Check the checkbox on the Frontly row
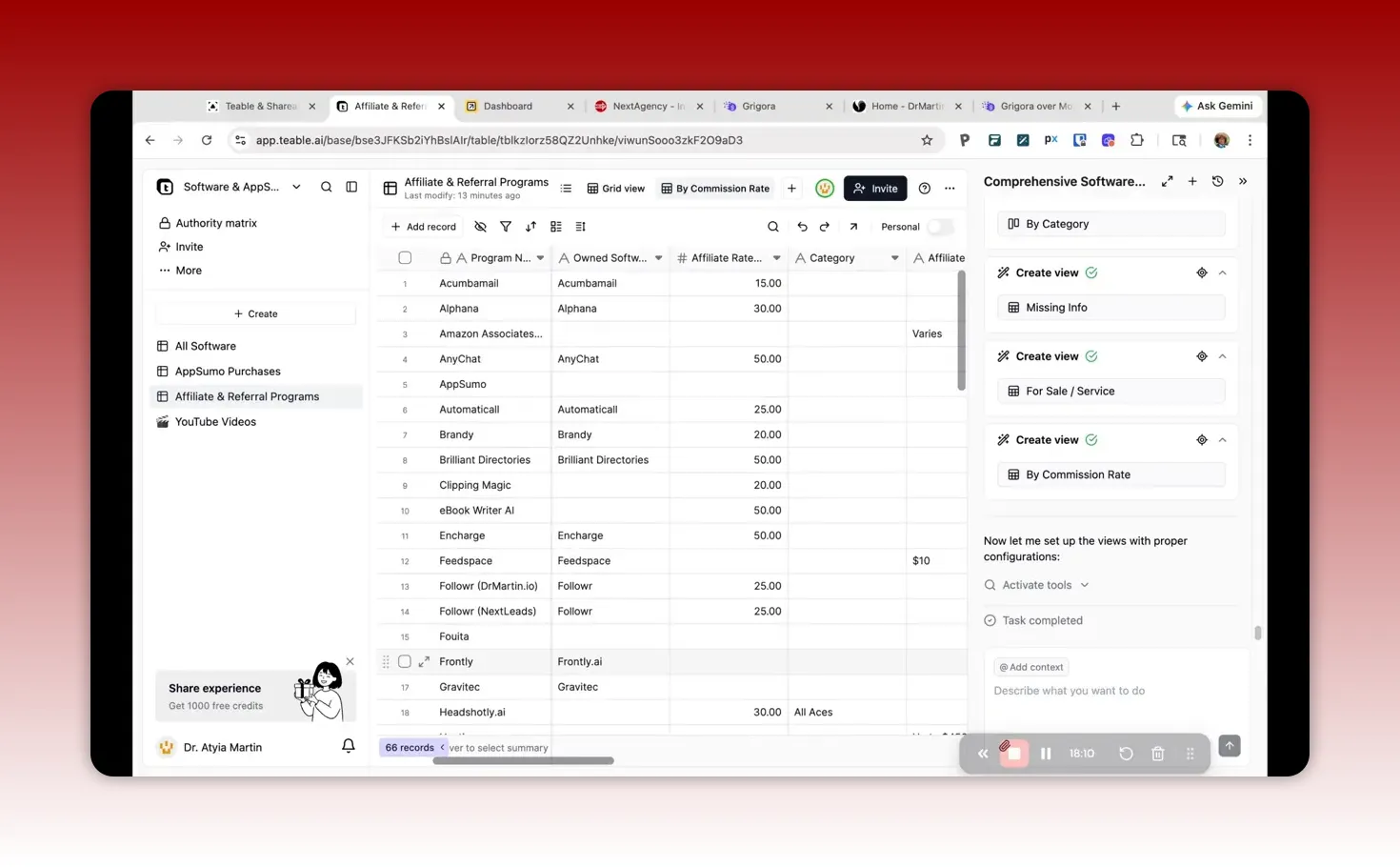Screen dimensions: 1400x867 [405, 660]
